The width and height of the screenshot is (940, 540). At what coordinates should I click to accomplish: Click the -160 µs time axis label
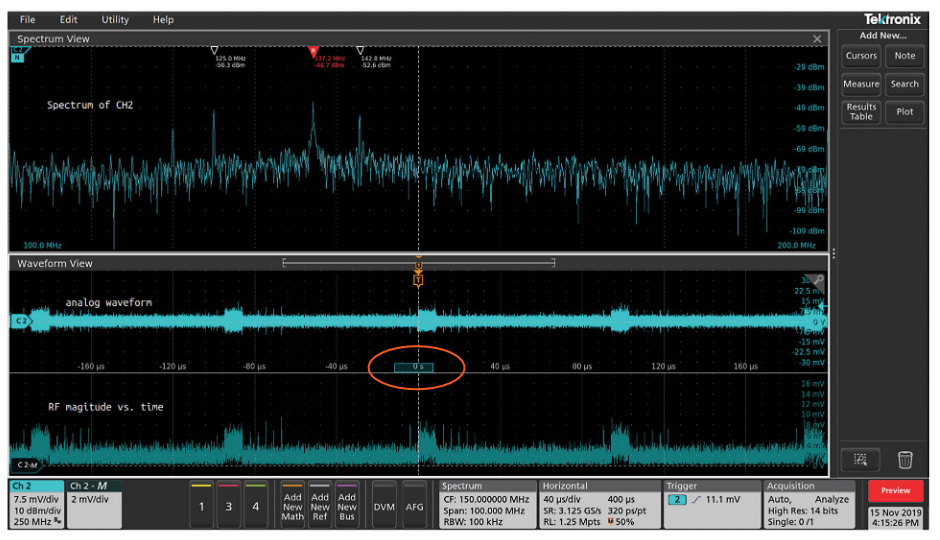91,366
